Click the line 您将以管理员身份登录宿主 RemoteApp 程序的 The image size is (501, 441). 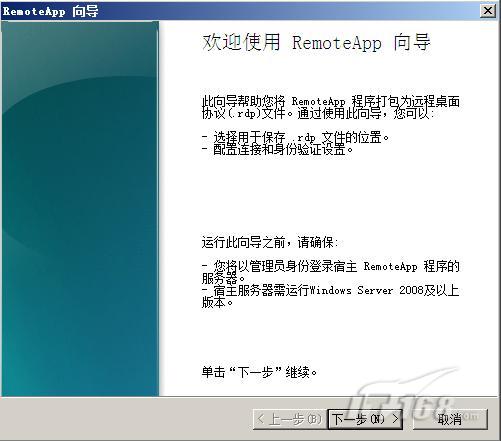coord(330,266)
